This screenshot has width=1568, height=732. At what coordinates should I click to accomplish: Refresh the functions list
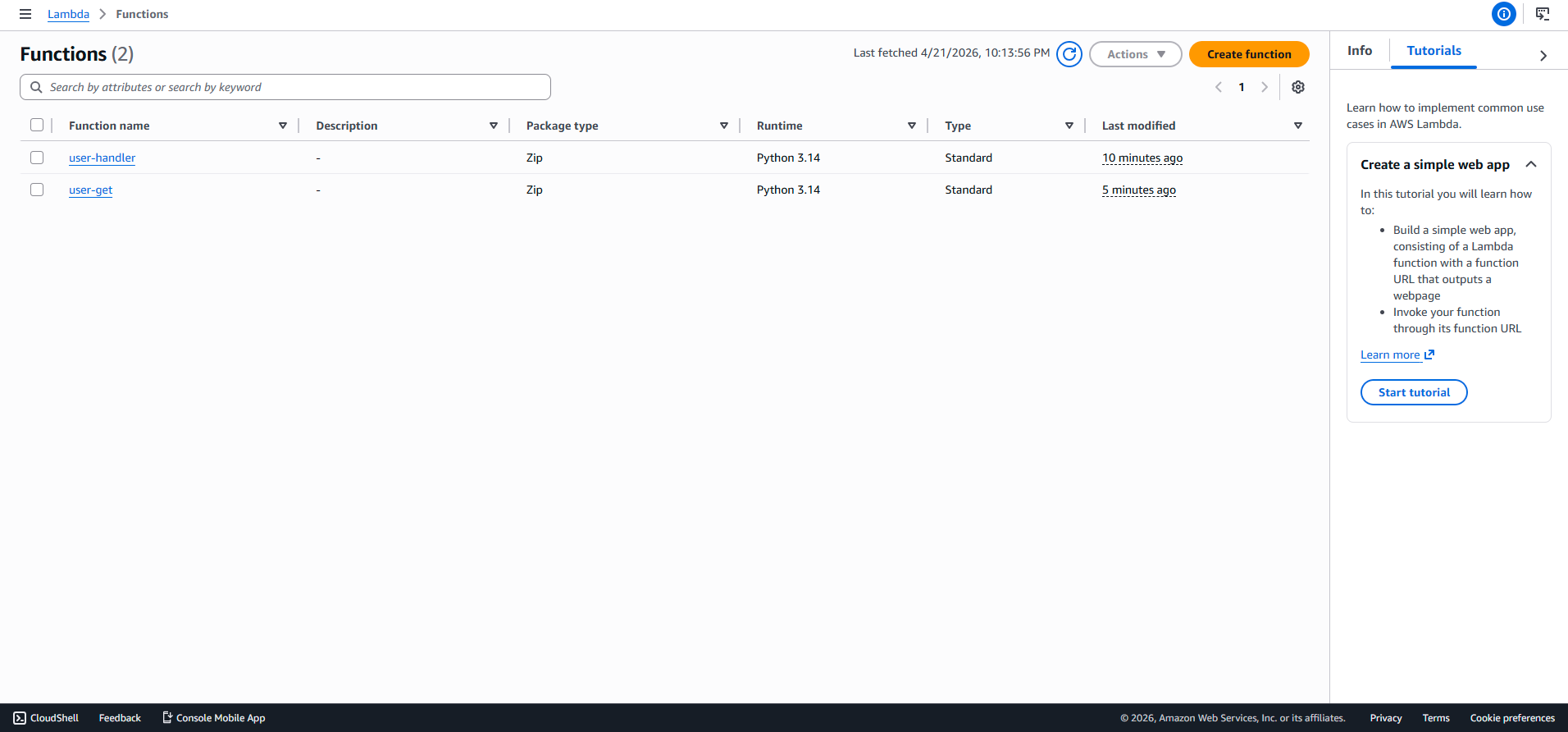coord(1069,54)
